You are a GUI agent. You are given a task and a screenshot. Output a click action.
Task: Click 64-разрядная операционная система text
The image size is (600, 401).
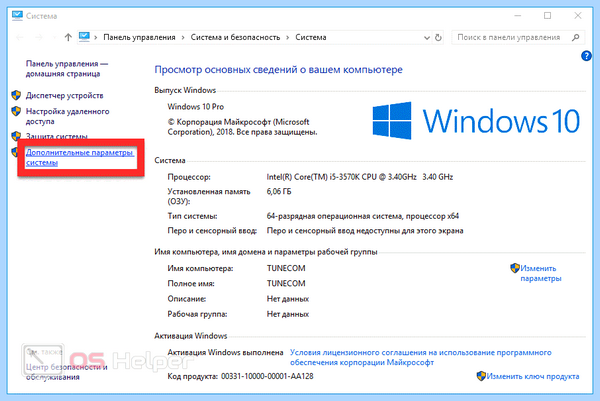pos(362,216)
